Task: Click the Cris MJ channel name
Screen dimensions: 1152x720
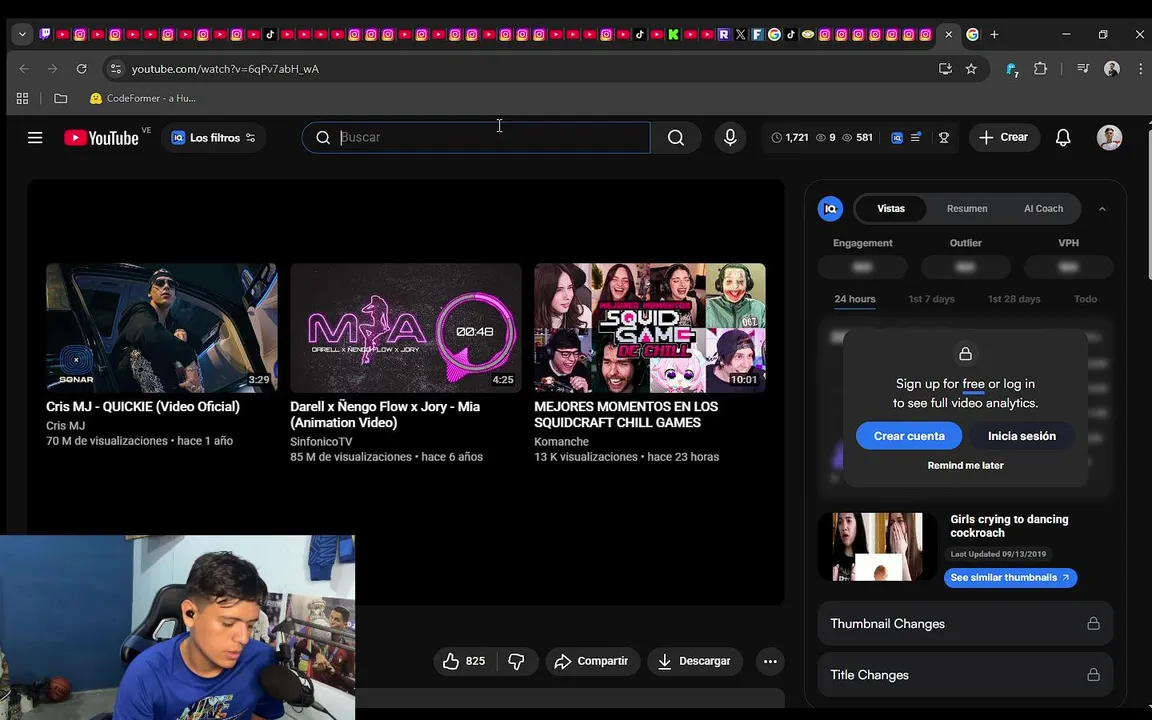Action: (65, 425)
